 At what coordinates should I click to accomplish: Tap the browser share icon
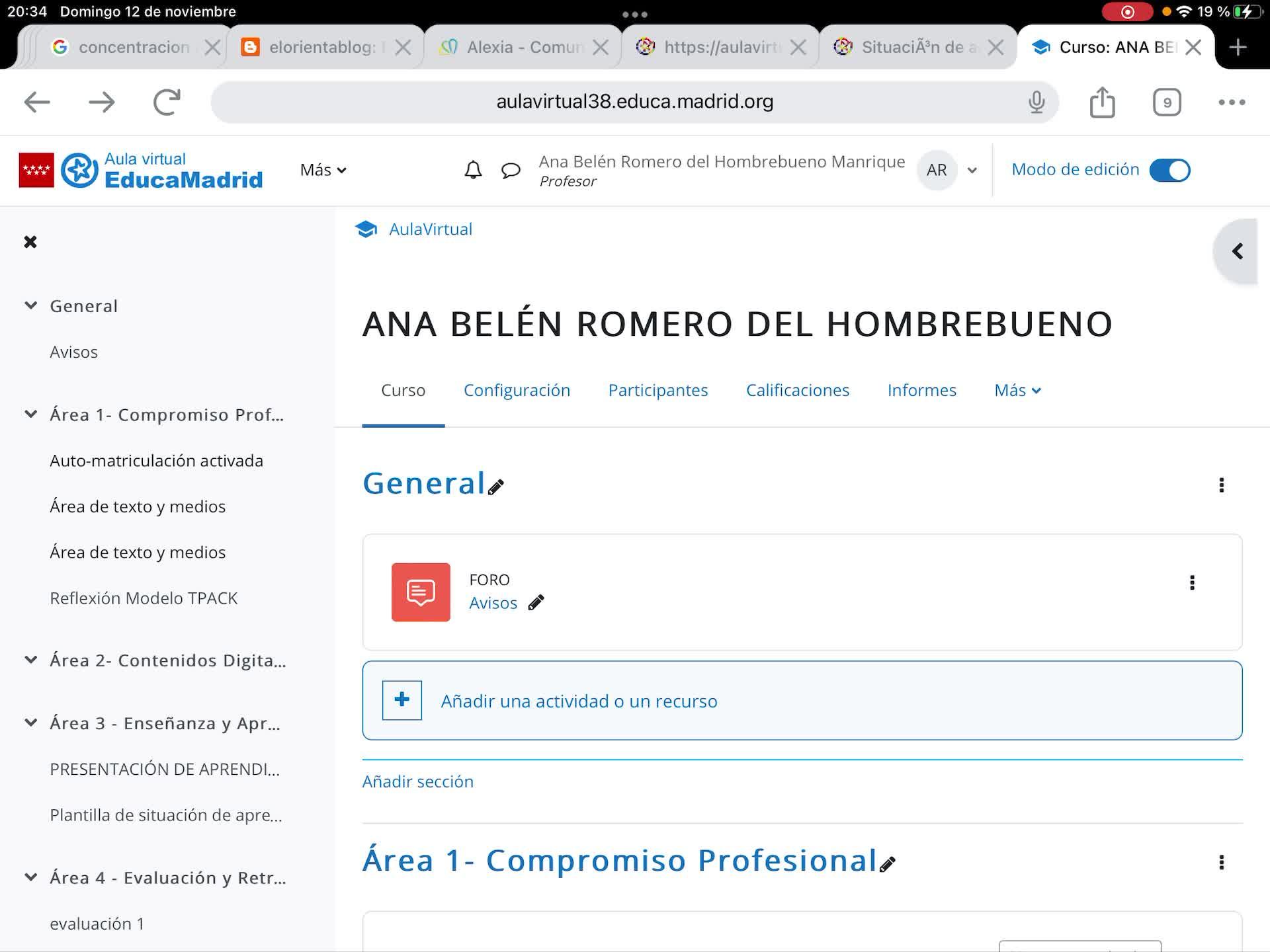tap(1102, 102)
